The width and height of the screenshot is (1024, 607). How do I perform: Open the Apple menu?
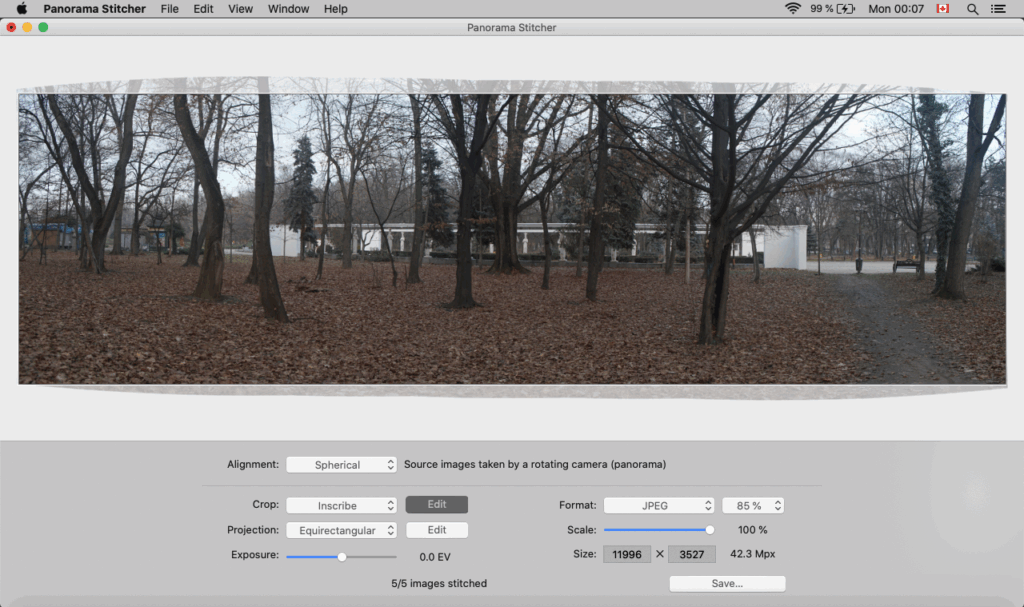click(24, 9)
